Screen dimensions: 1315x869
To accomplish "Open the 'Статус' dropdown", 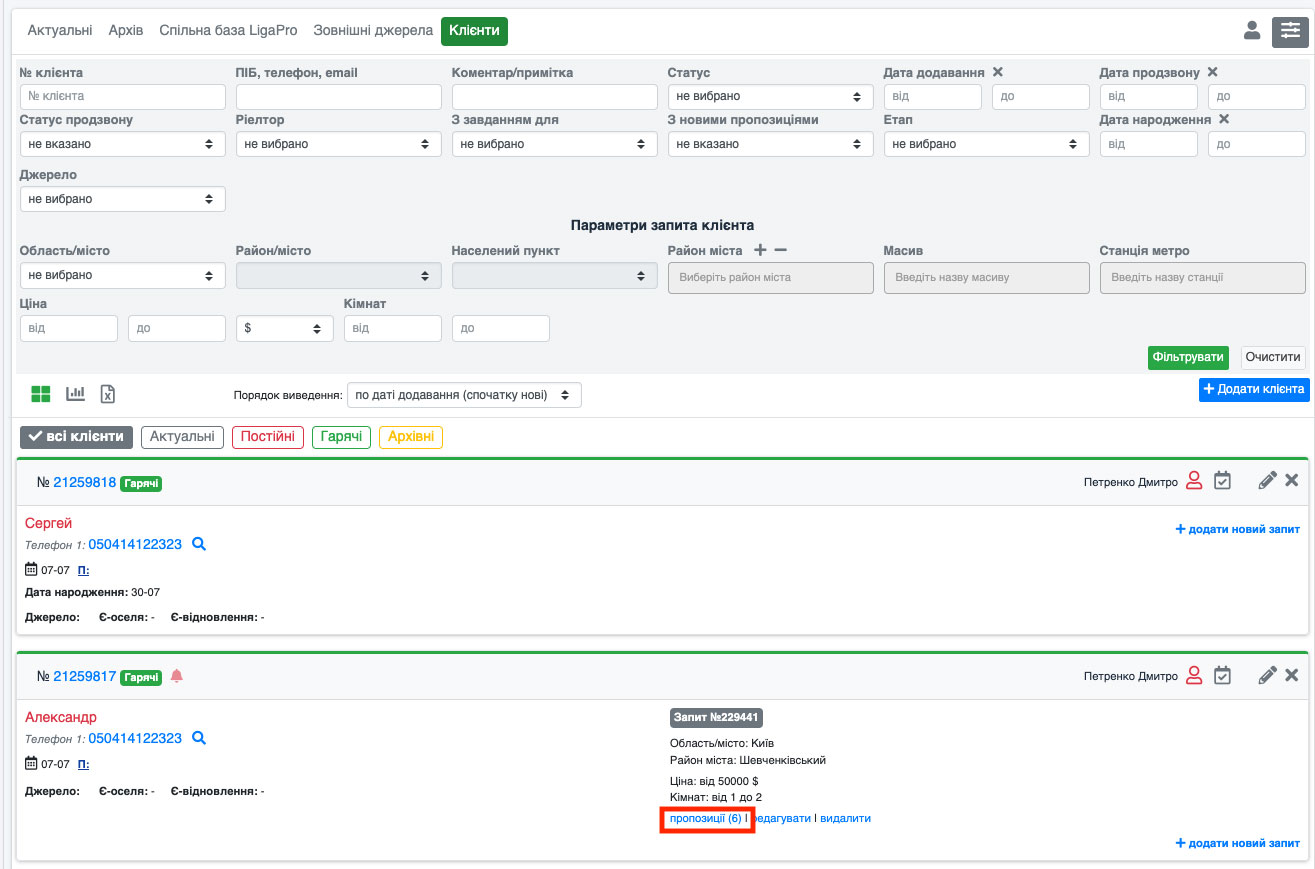I will pyautogui.click(x=770, y=97).
